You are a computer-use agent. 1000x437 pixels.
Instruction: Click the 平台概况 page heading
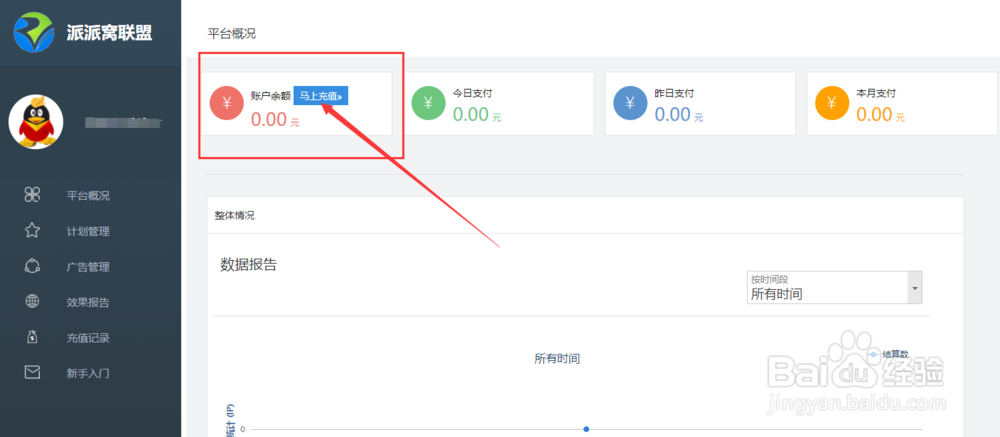pyautogui.click(x=232, y=34)
